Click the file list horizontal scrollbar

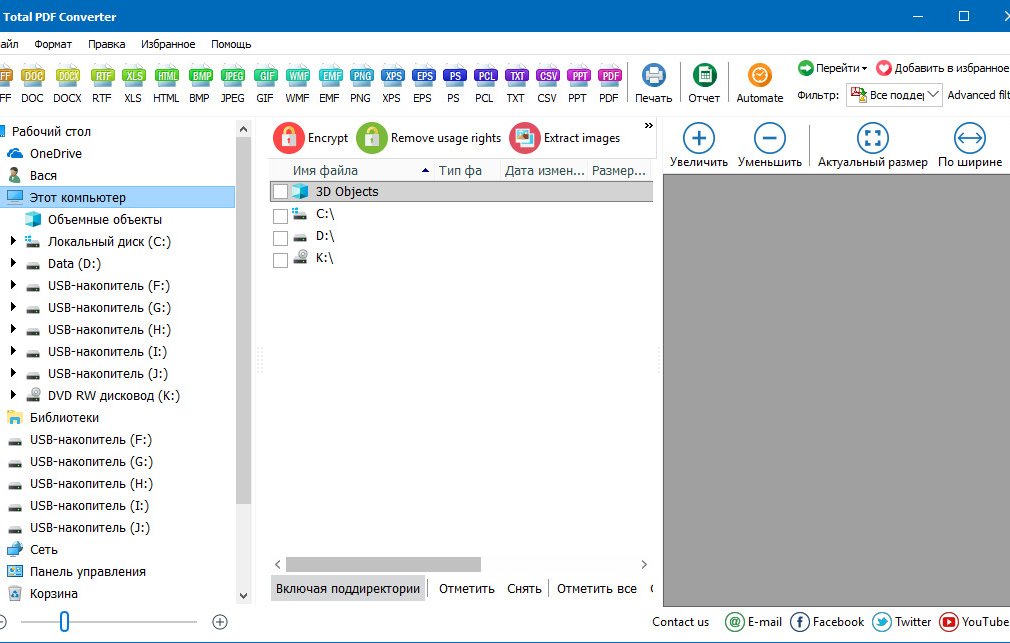pyautogui.click(x=383, y=564)
